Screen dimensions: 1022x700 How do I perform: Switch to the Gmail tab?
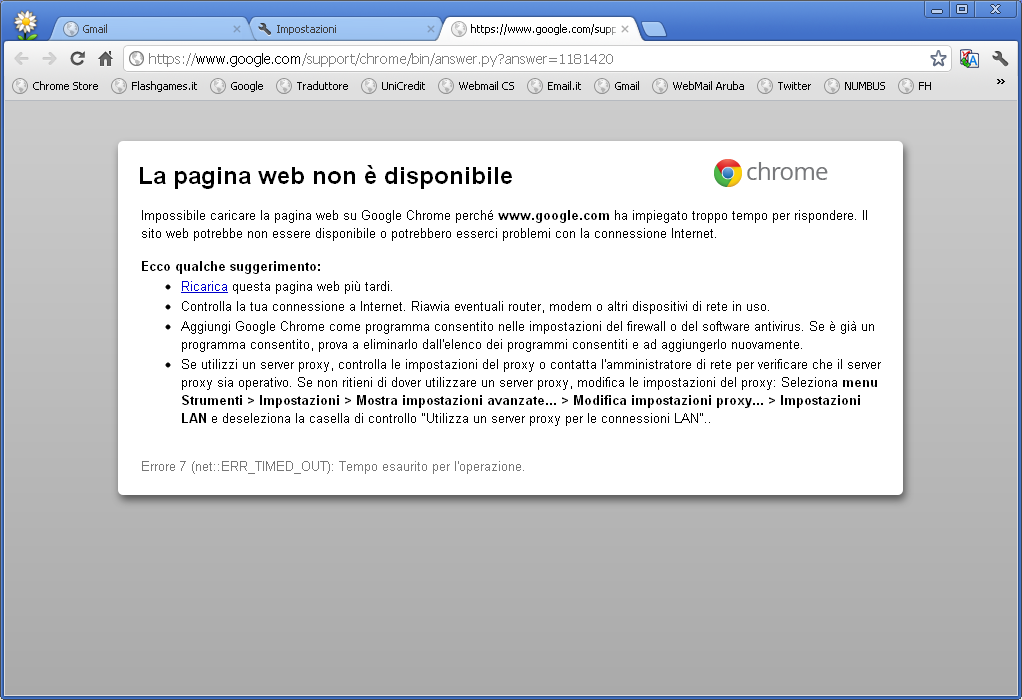(152, 29)
